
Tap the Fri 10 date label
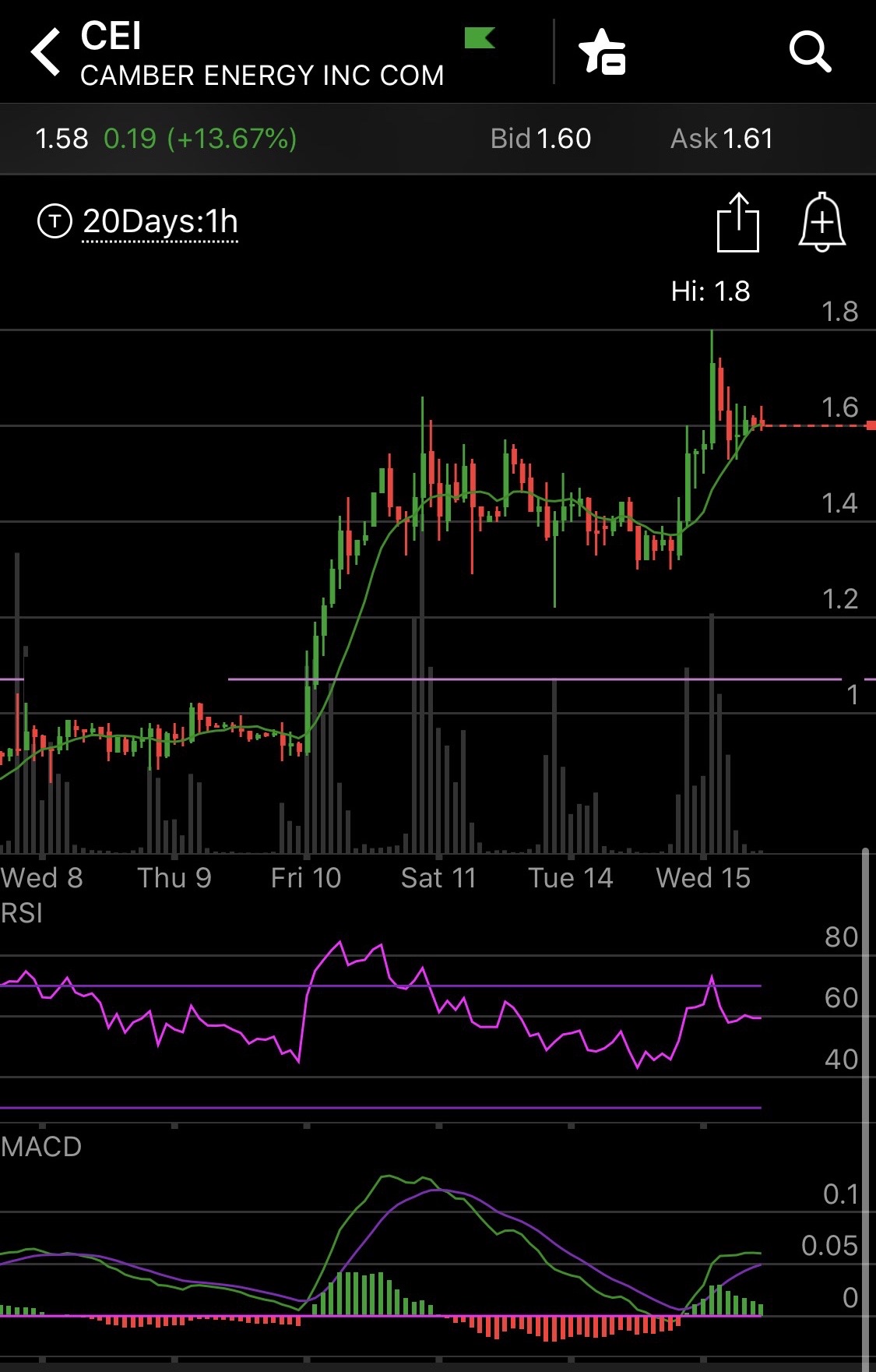click(306, 878)
